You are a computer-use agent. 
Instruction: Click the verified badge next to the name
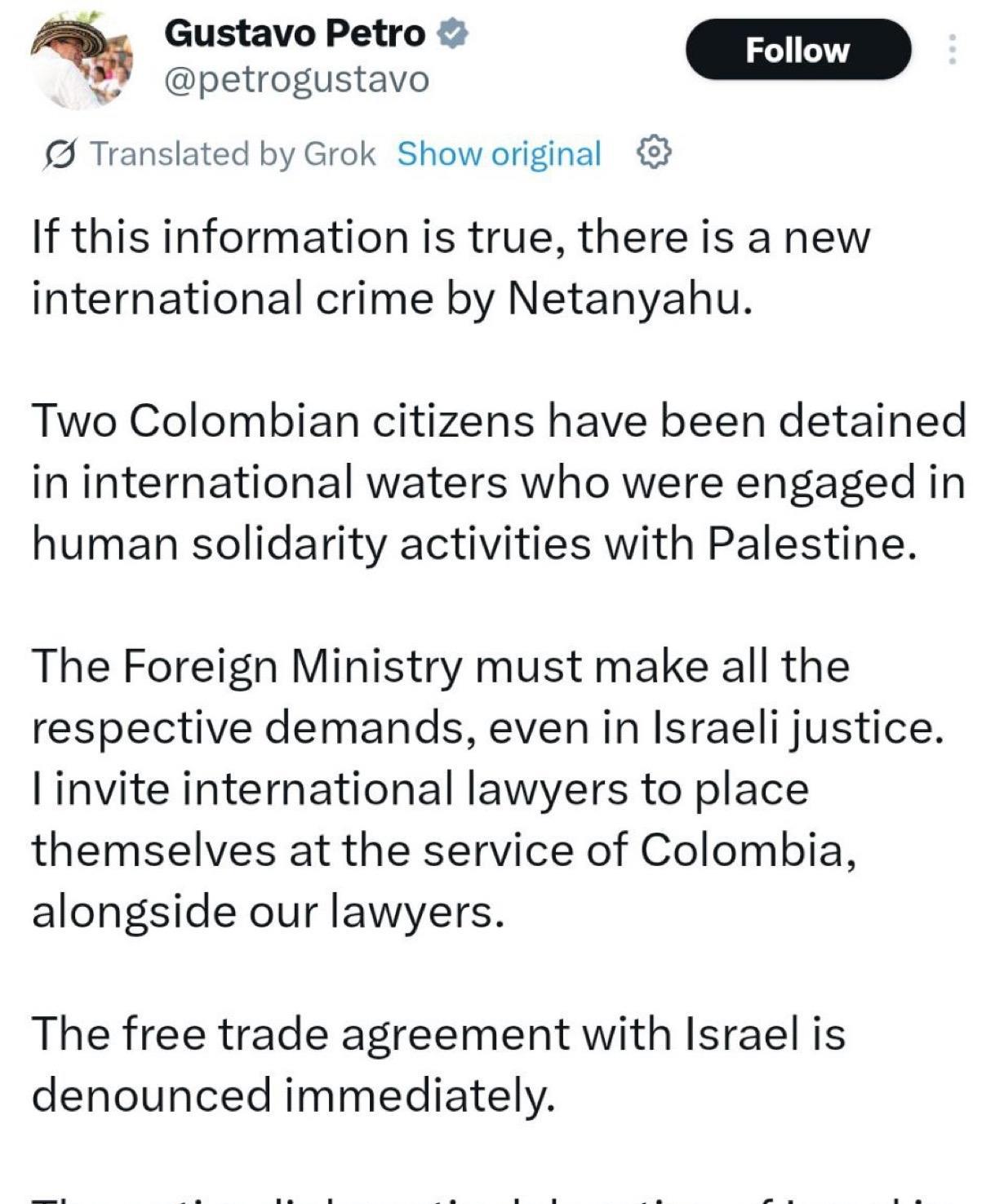(451, 34)
